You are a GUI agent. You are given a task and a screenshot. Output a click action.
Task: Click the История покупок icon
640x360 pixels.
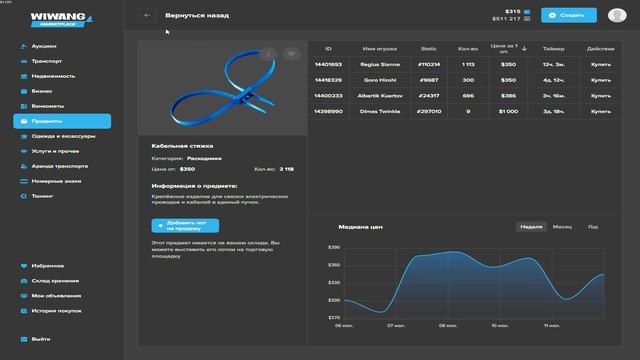click(24, 311)
